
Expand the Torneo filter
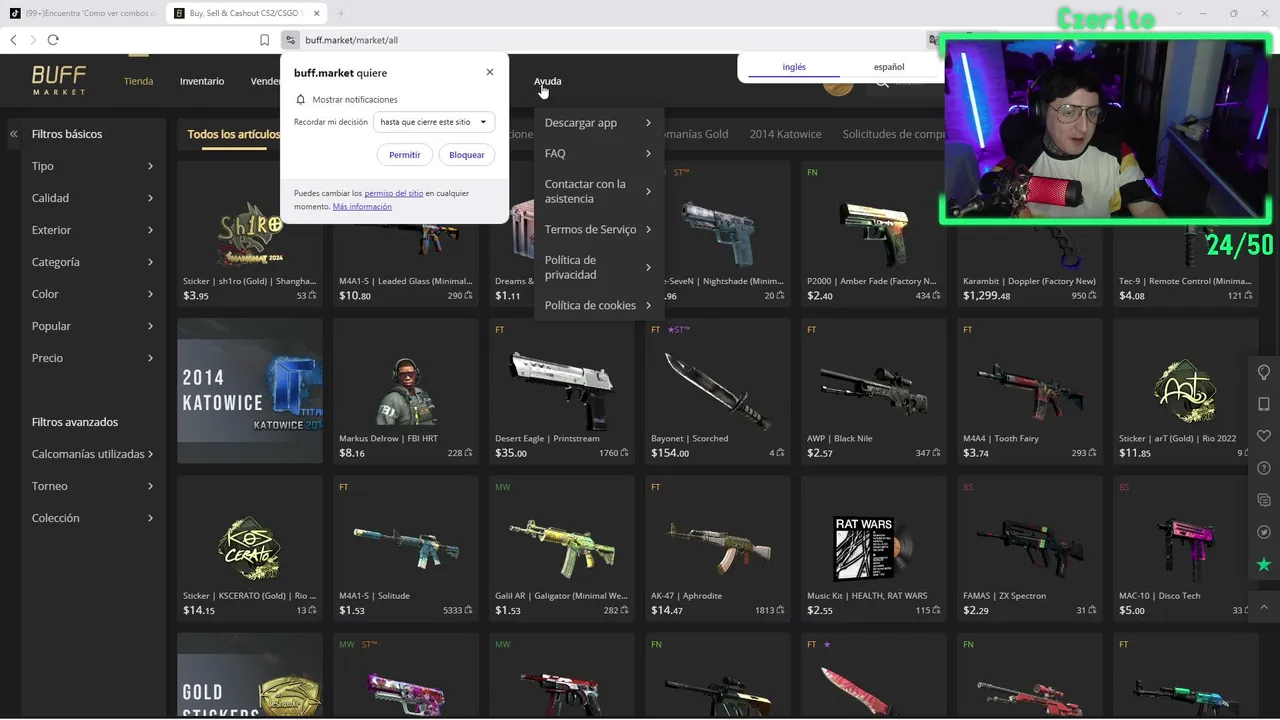point(93,486)
